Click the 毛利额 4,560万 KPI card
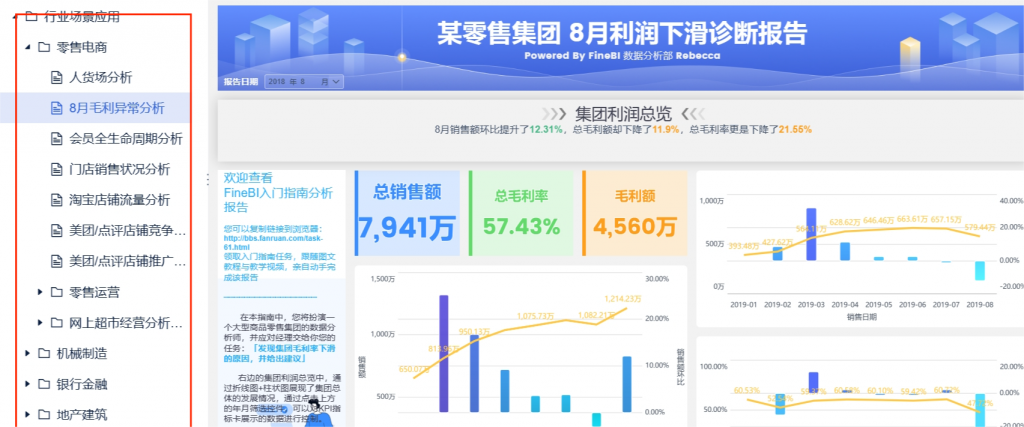1024x427 pixels. tap(635, 214)
